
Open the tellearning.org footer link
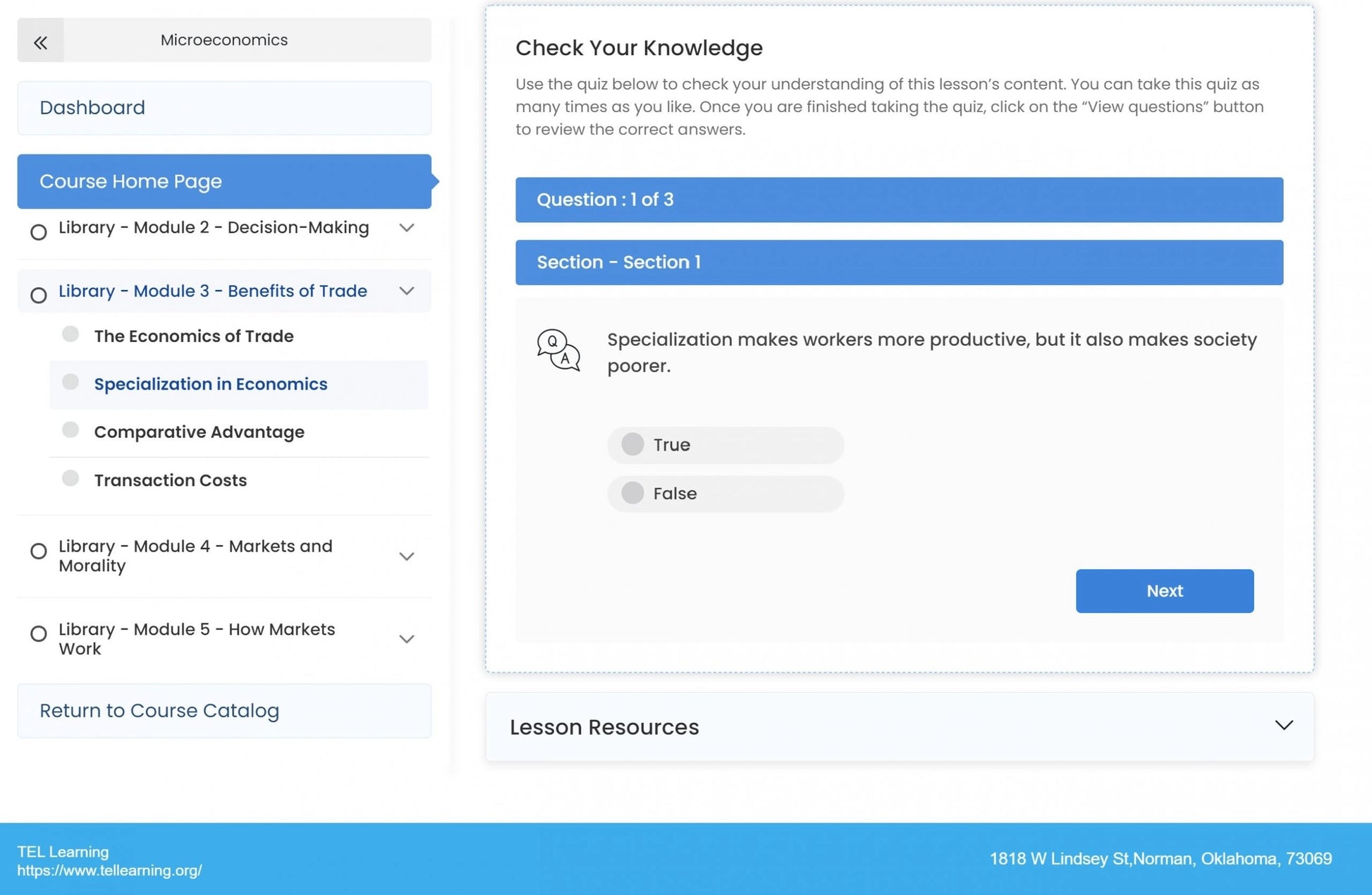click(x=109, y=871)
